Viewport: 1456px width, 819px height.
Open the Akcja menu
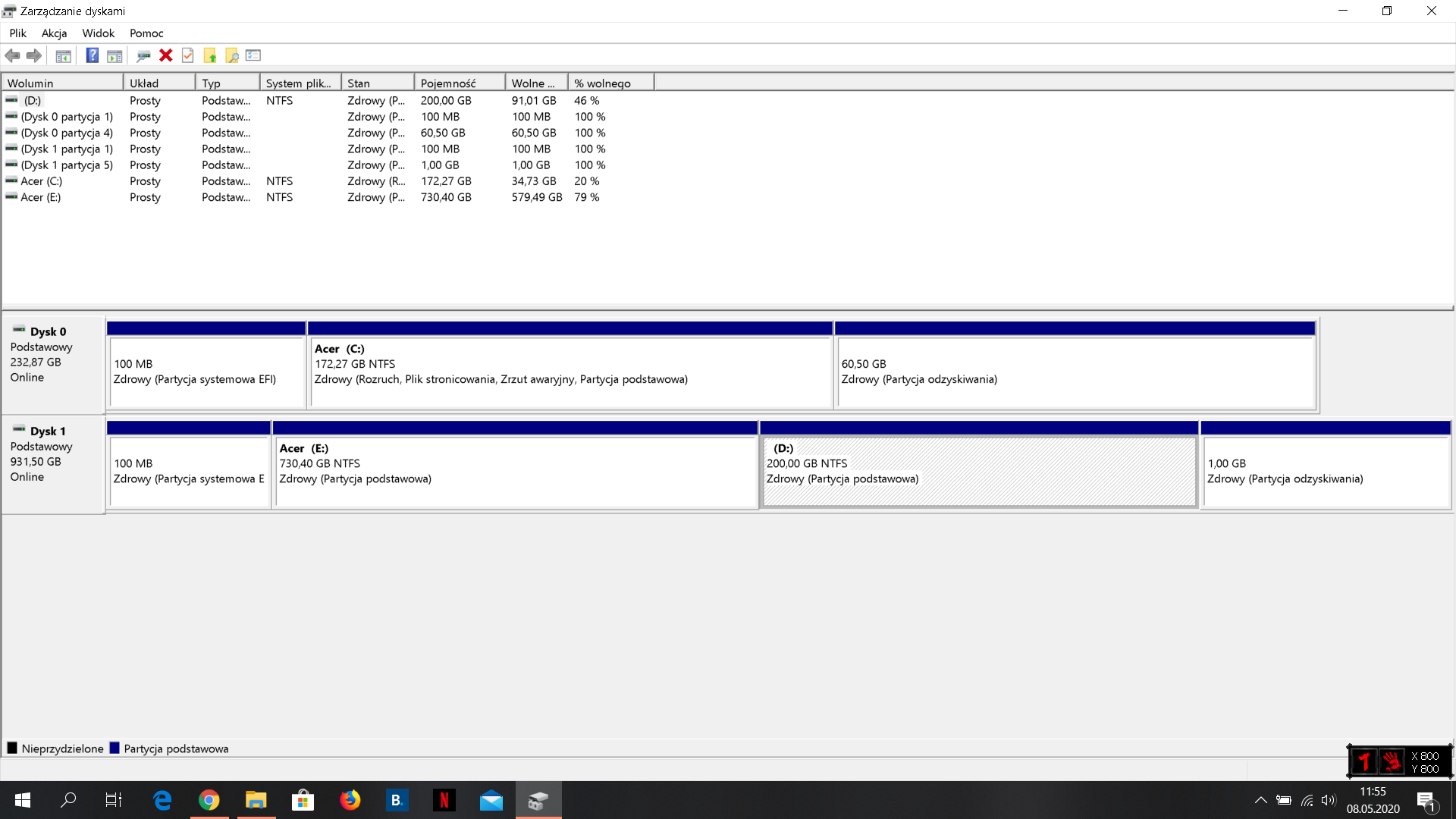point(54,33)
